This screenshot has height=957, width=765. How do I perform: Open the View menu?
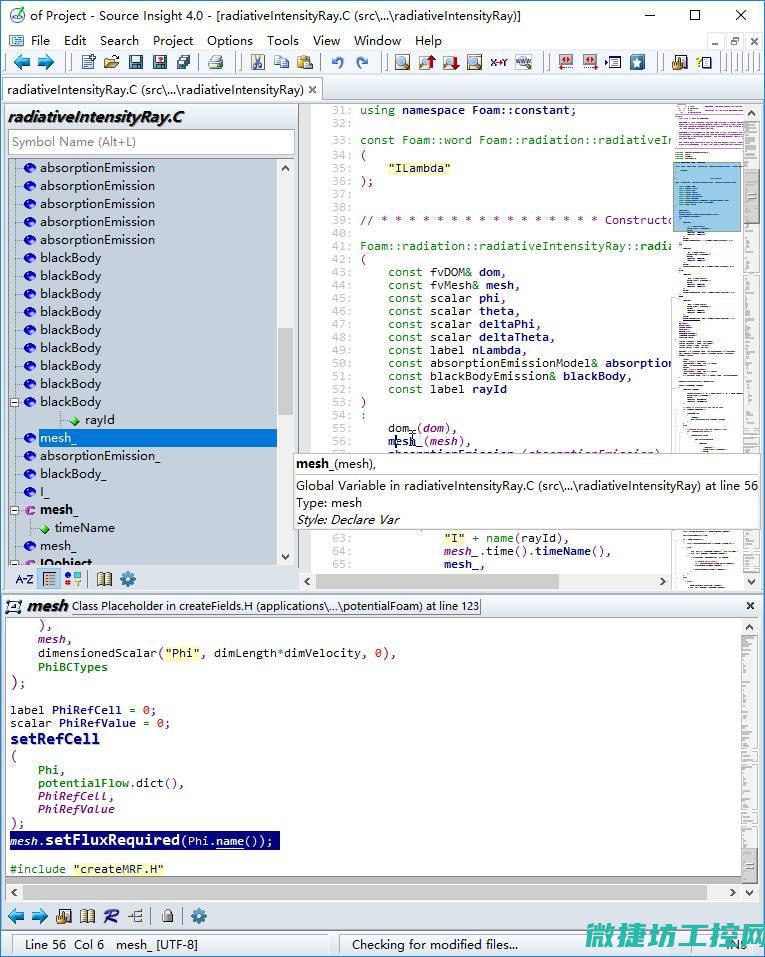point(326,41)
